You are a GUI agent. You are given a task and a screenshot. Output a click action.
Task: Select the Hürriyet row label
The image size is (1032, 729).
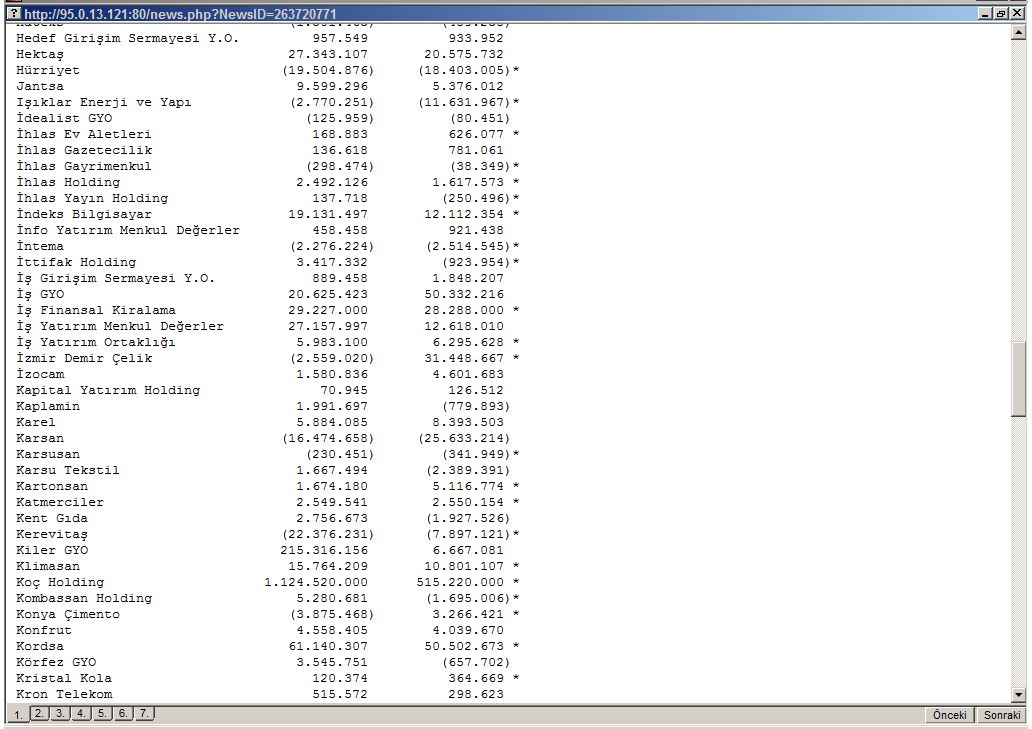(47, 70)
